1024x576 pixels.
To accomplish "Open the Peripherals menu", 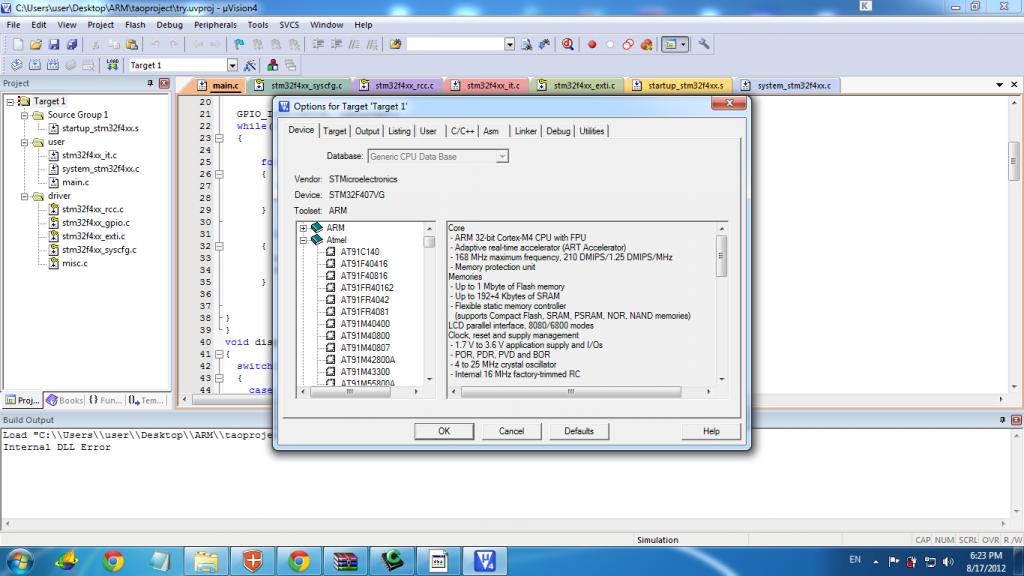I will coord(215,25).
